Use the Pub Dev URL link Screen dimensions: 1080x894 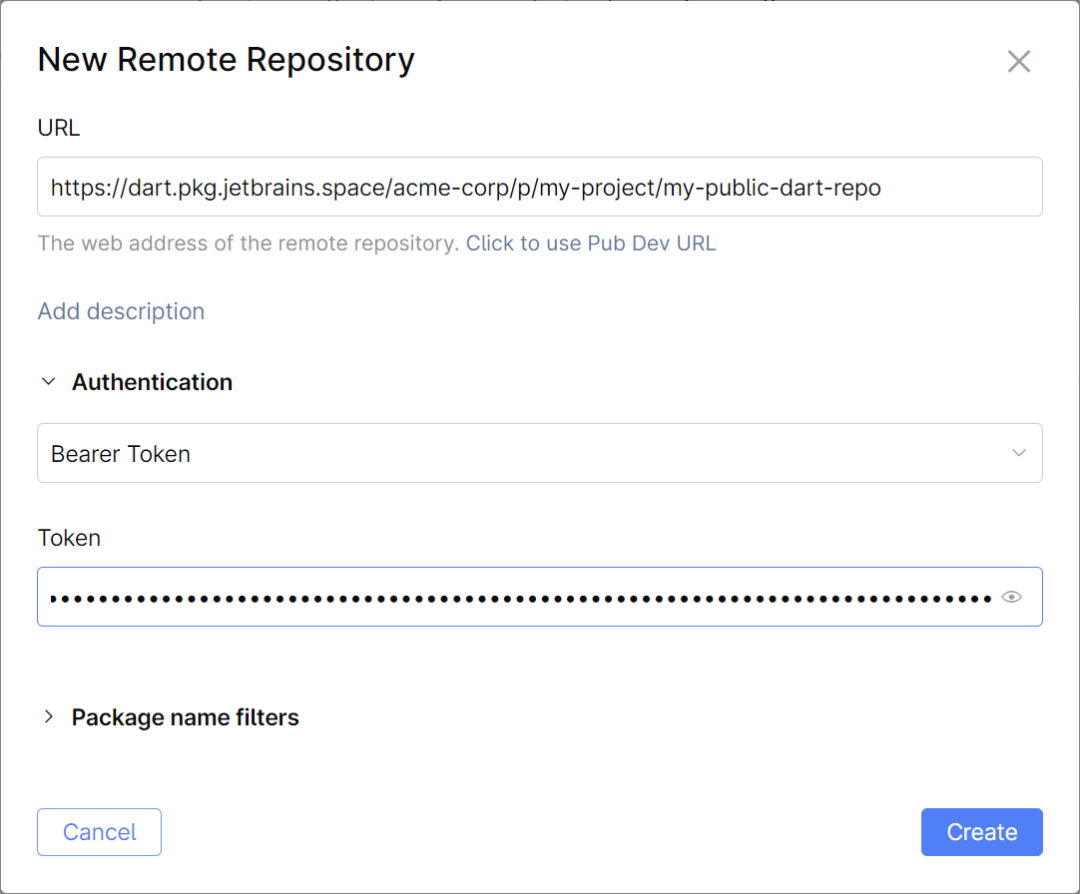point(591,243)
